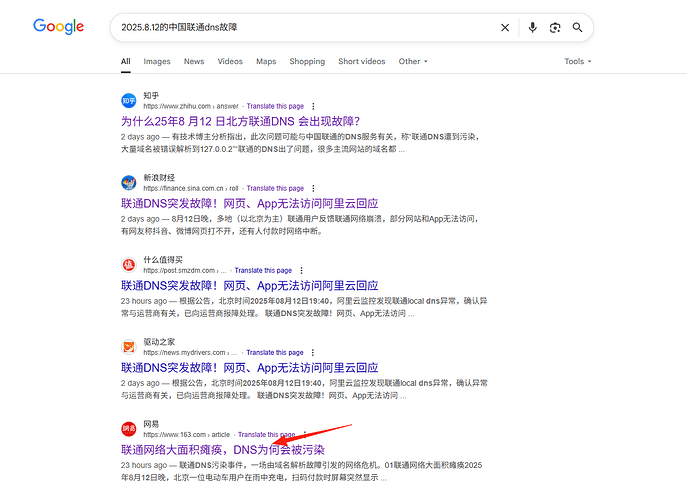Open Zhihu favicon in first result

coord(129,101)
